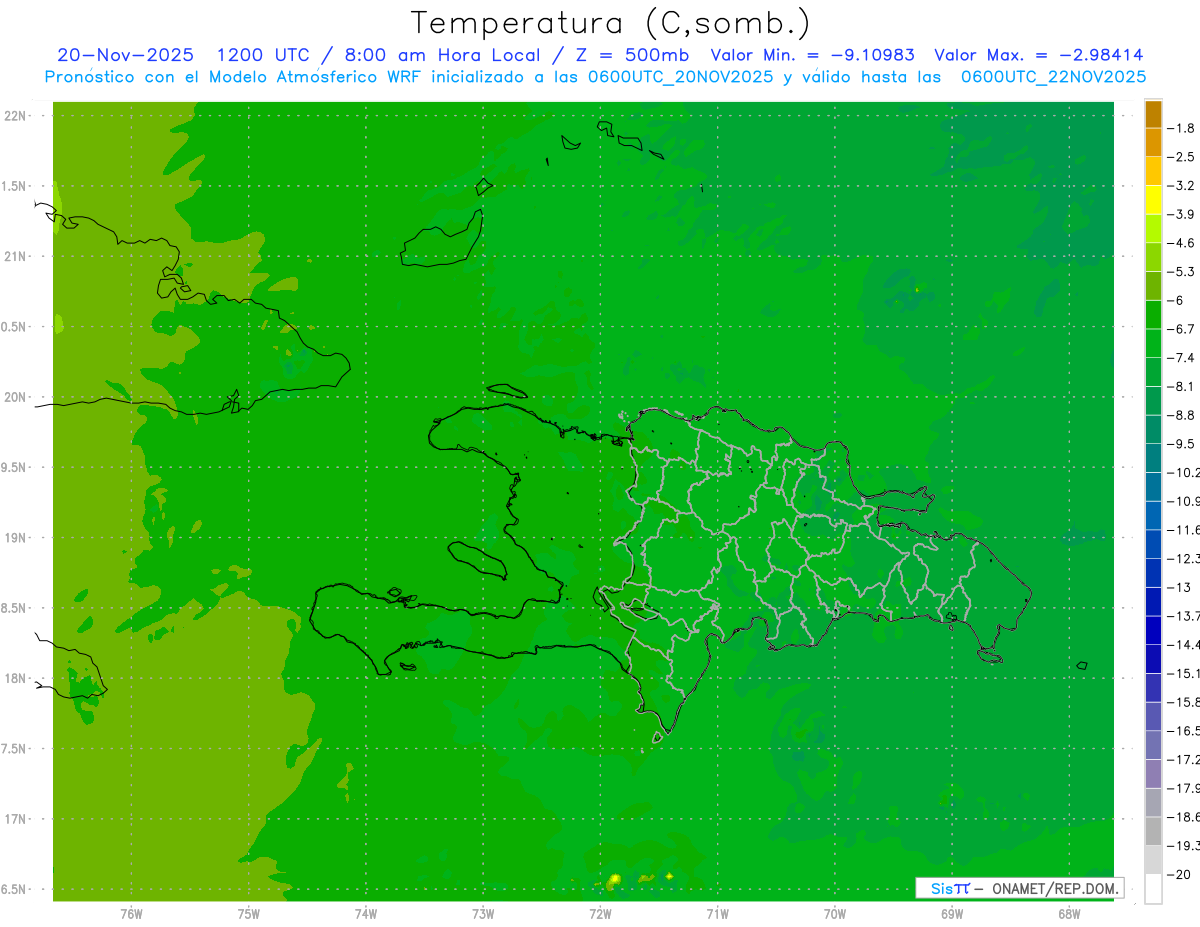Viewport: 1200px width, 927px height.
Task: Click "Valor Max. = -2.98414" readout
Action: tap(1039, 55)
